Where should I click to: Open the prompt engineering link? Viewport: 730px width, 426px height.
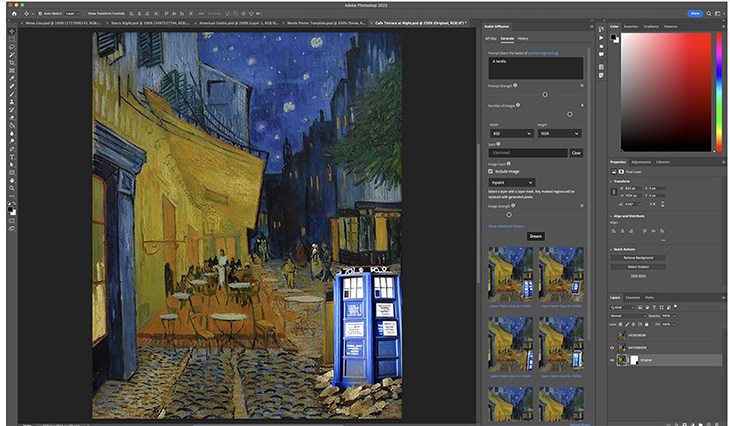[x=543, y=53]
